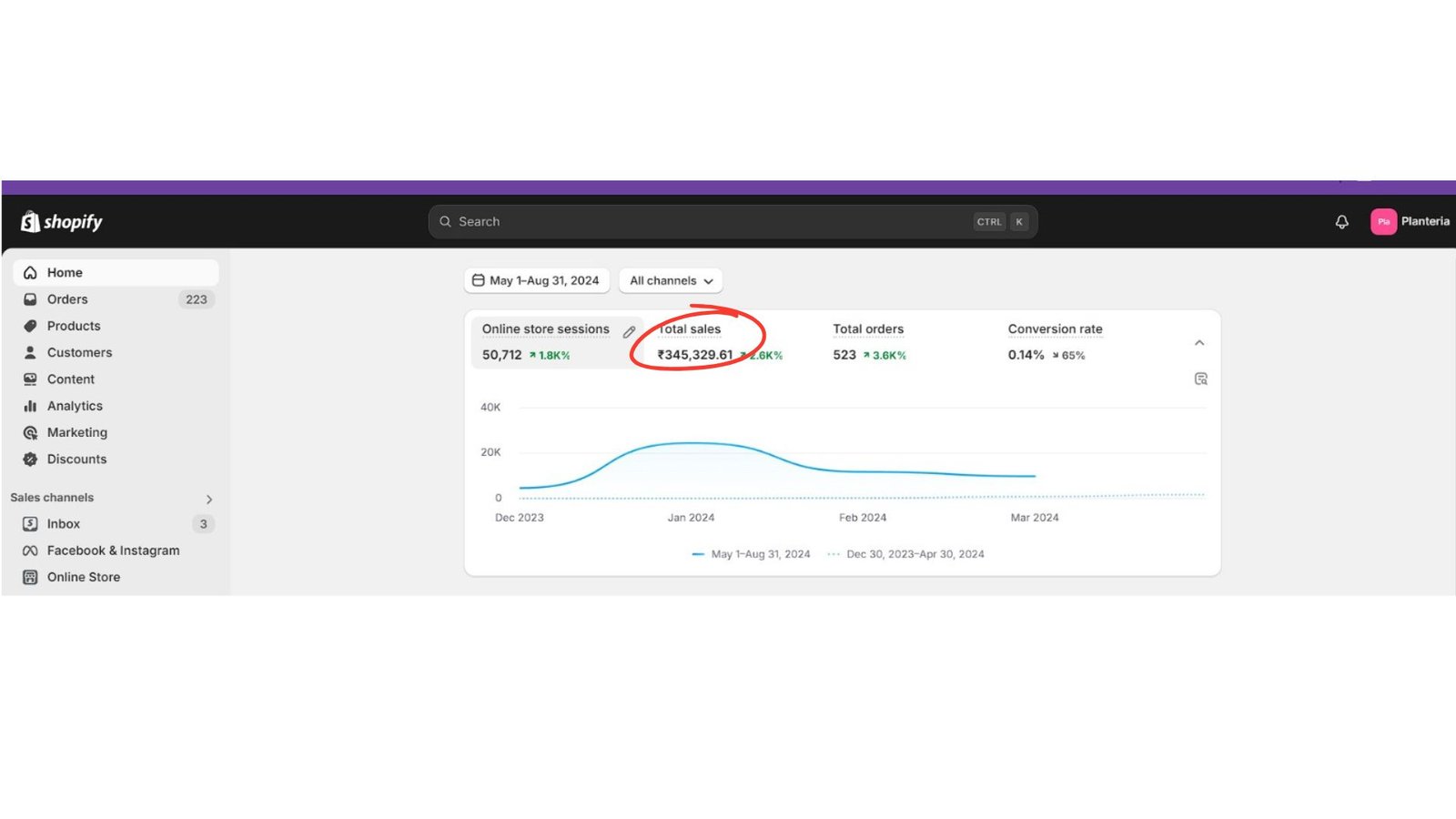Click the Customers person icon

(x=30, y=352)
